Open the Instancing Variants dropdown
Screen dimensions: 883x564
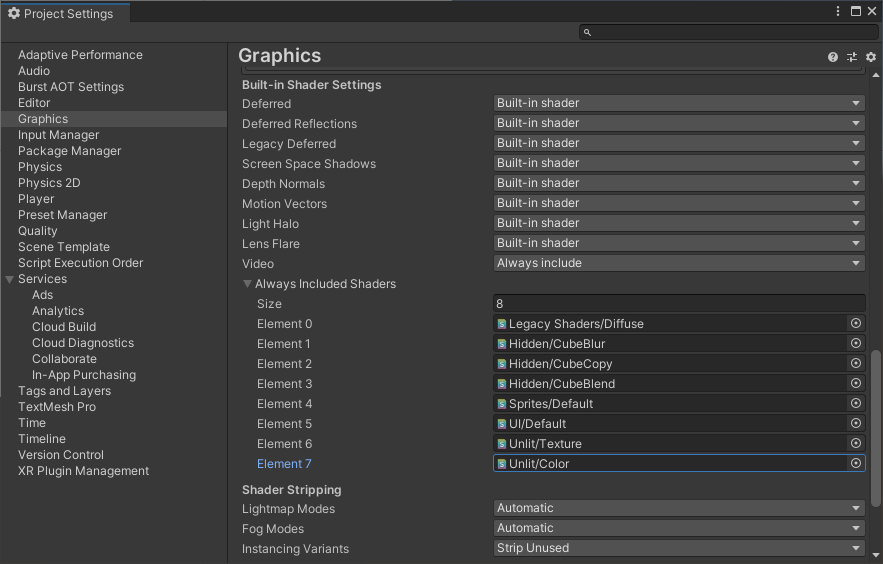pyautogui.click(x=679, y=548)
